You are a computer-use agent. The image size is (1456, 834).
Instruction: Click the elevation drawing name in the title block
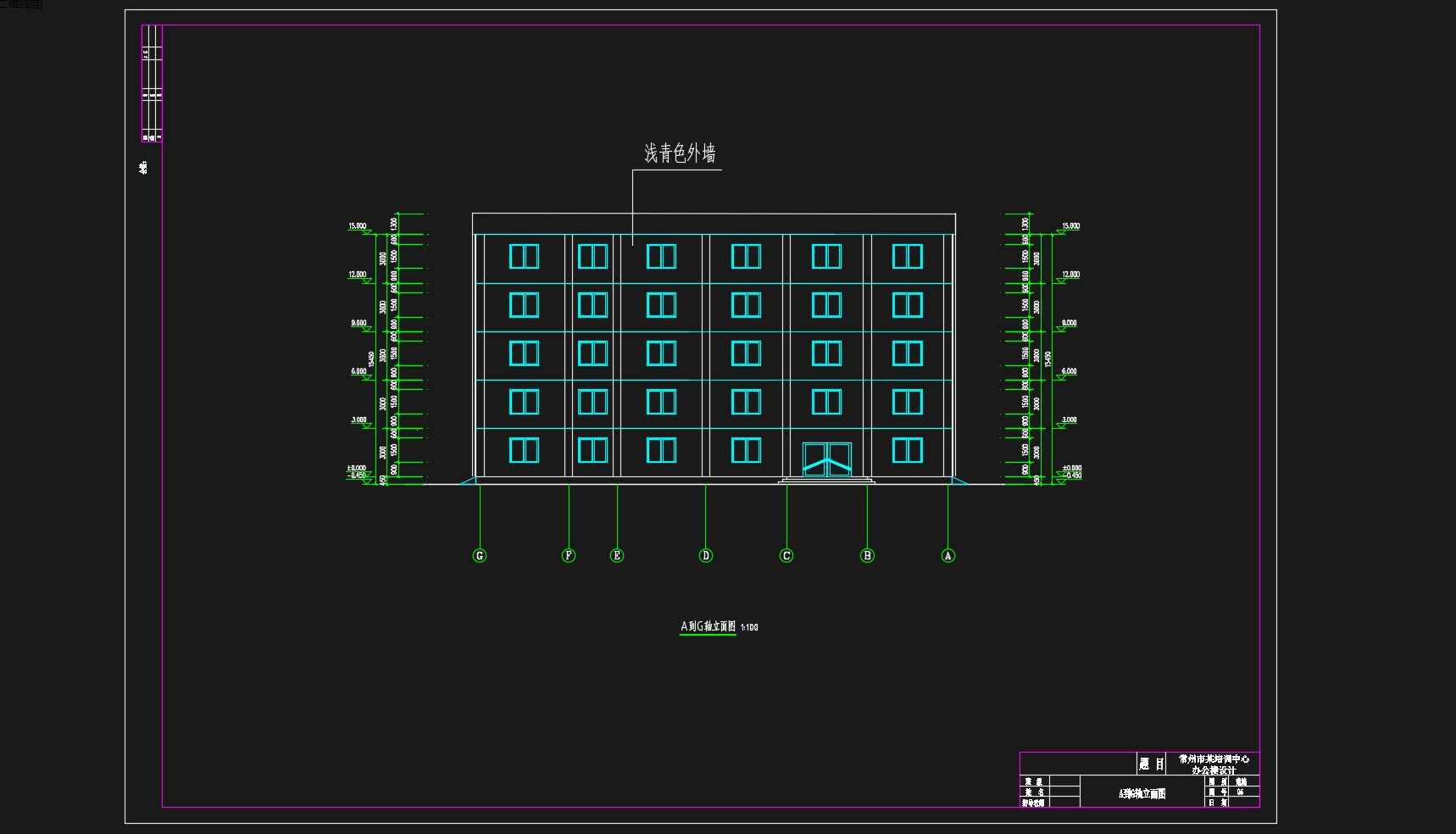point(1142,794)
